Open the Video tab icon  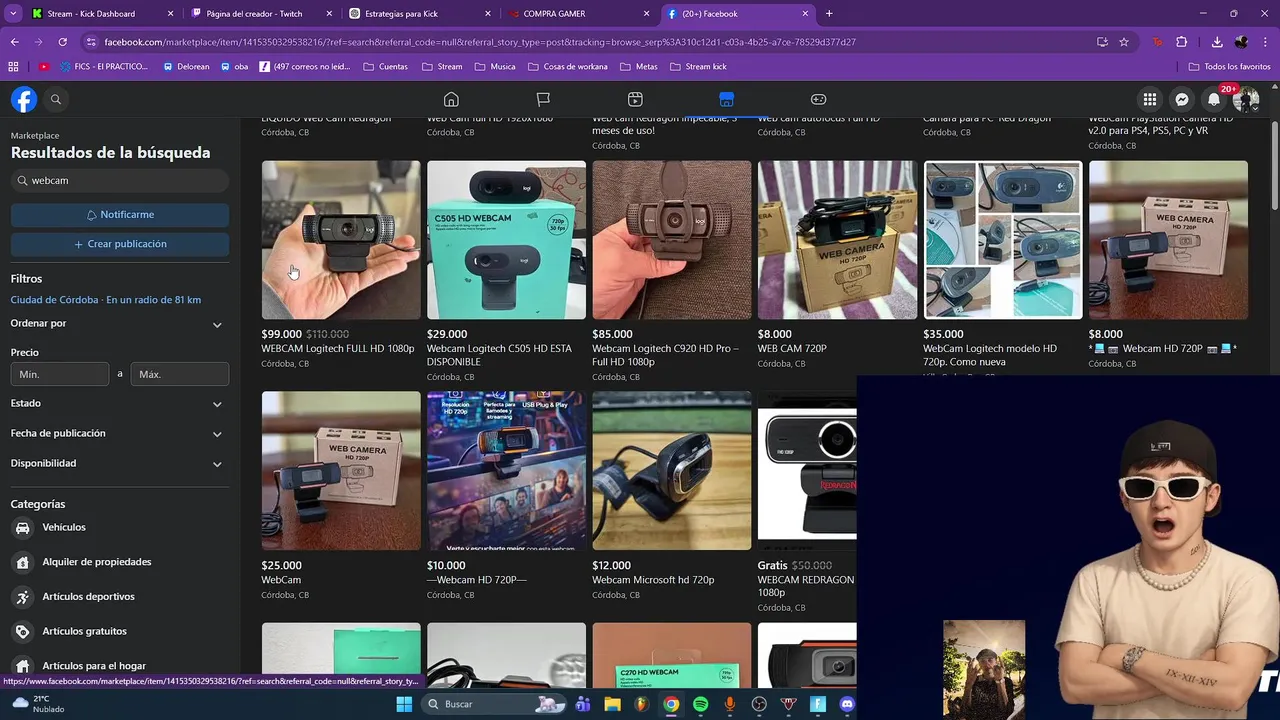(635, 99)
